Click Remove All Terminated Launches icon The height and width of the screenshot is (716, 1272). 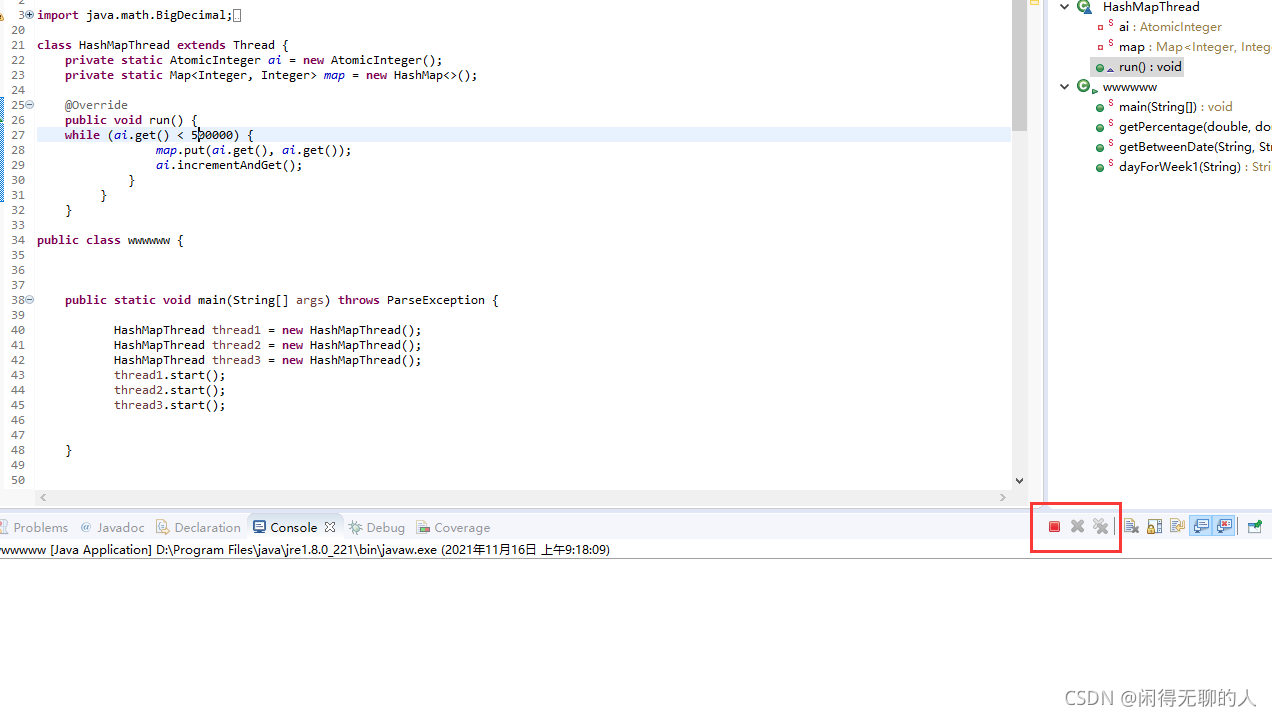click(1101, 527)
